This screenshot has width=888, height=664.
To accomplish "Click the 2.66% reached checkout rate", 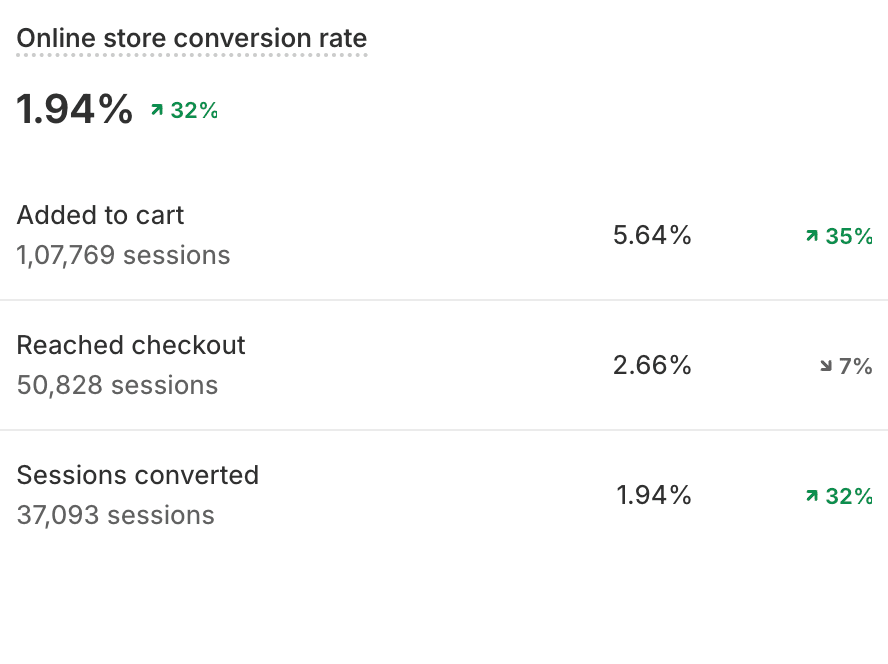I will point(652,365).
